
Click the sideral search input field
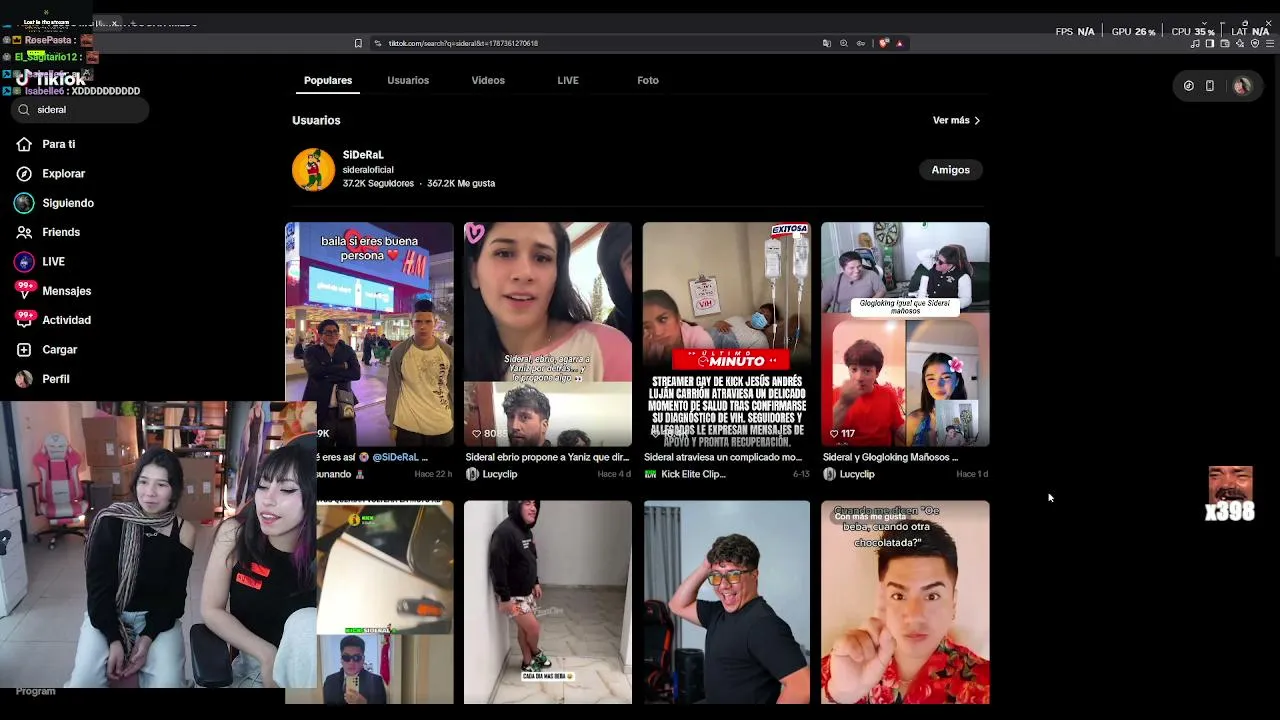point(80,110)
